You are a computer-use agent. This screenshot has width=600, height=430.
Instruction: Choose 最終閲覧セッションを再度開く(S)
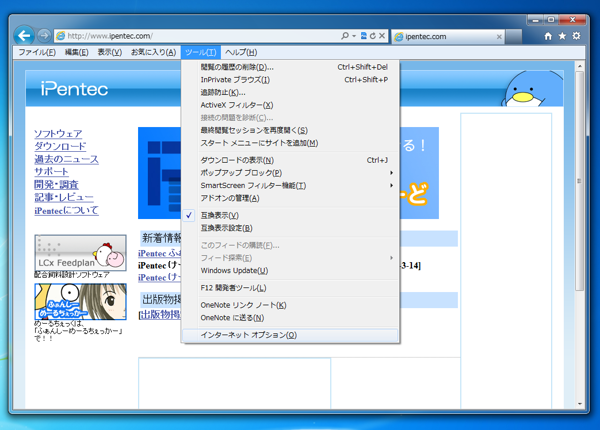pos(291,130)
